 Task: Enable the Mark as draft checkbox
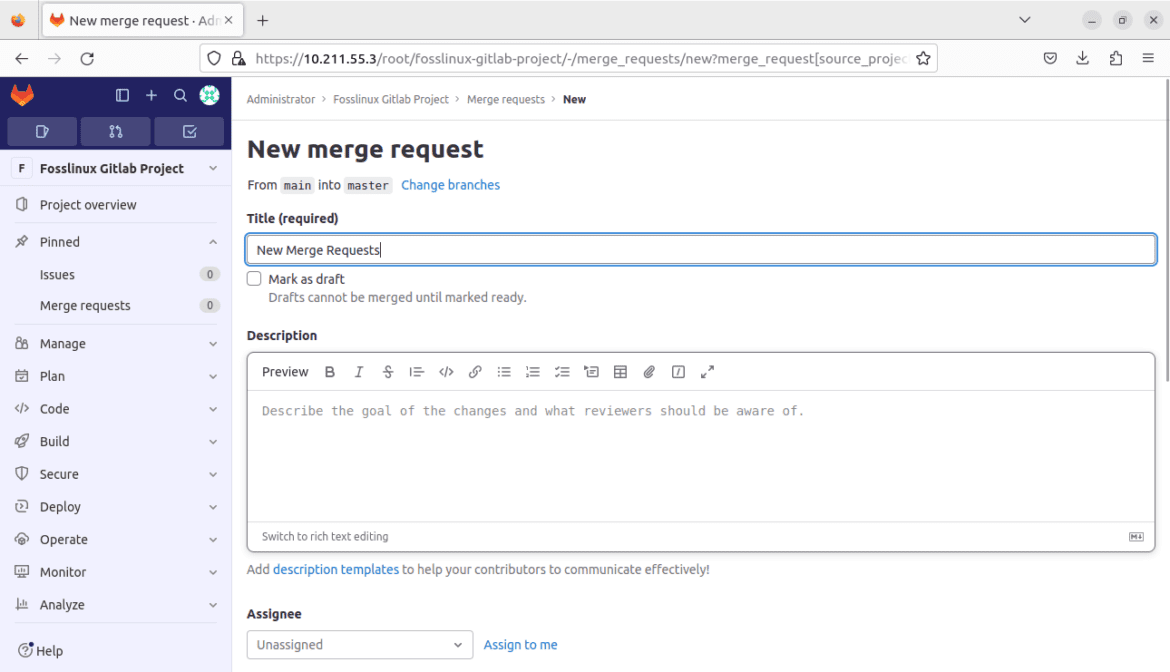click(254, 278)
